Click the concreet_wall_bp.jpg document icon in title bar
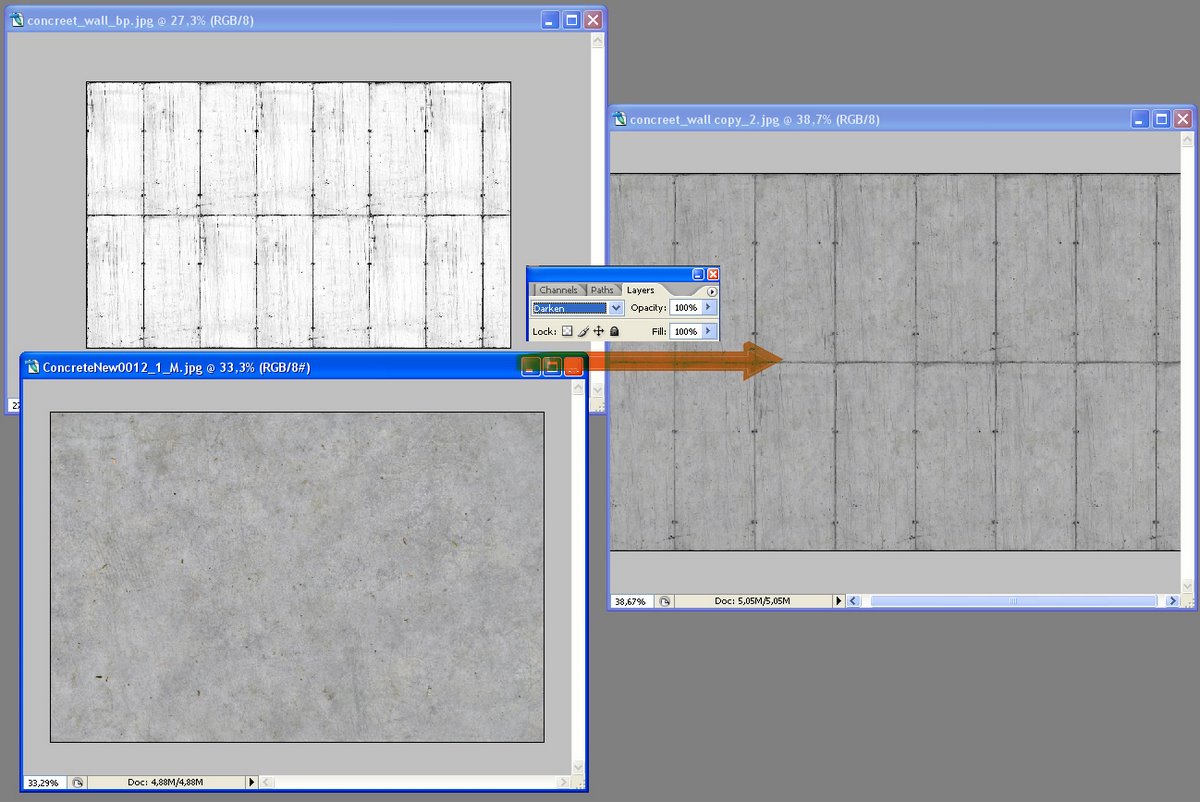This screenshot has width=1200, height=802. click(17, 20)
